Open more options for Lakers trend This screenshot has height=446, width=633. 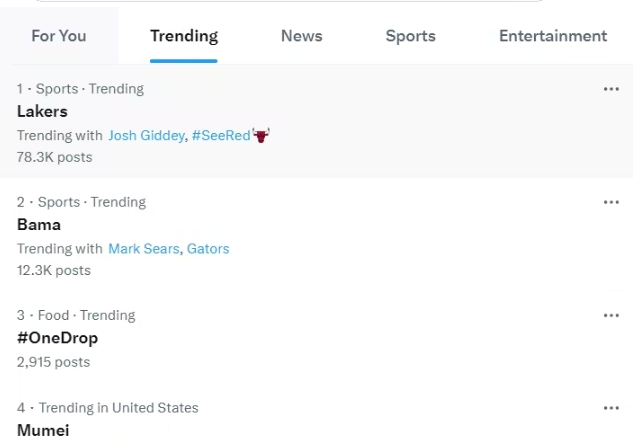click(611, 89)
